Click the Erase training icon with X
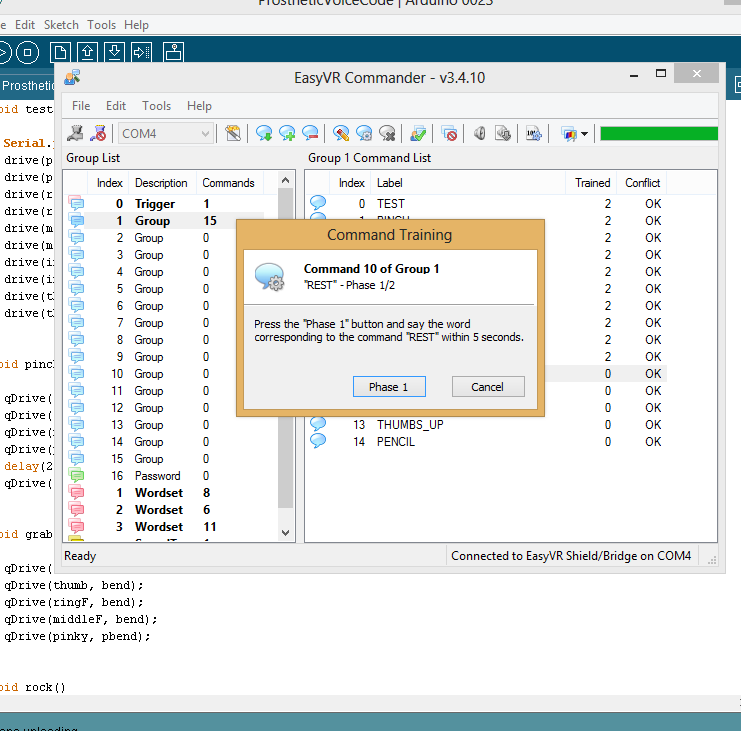This screenshot has width=741, height=731. pyautogui.click(x=387, y=134)
